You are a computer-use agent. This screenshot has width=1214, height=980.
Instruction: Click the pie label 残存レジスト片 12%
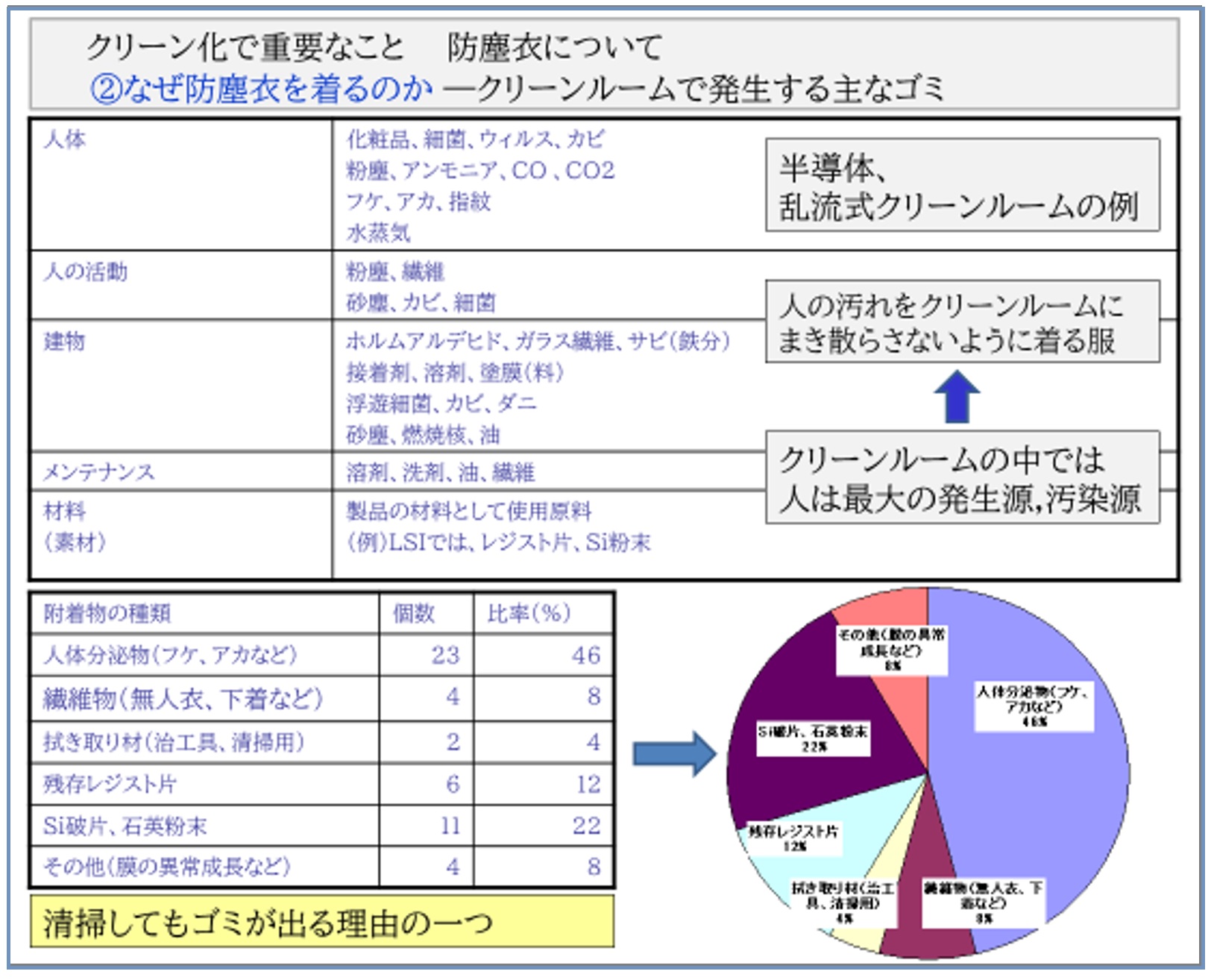click(794, 838)
